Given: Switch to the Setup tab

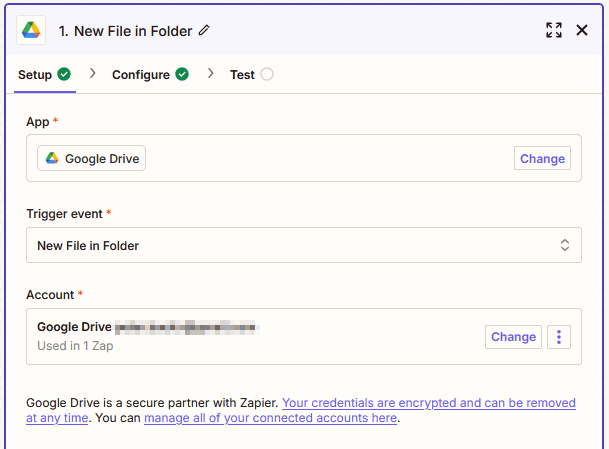Looking at the screenshot, I should (45, 75).
